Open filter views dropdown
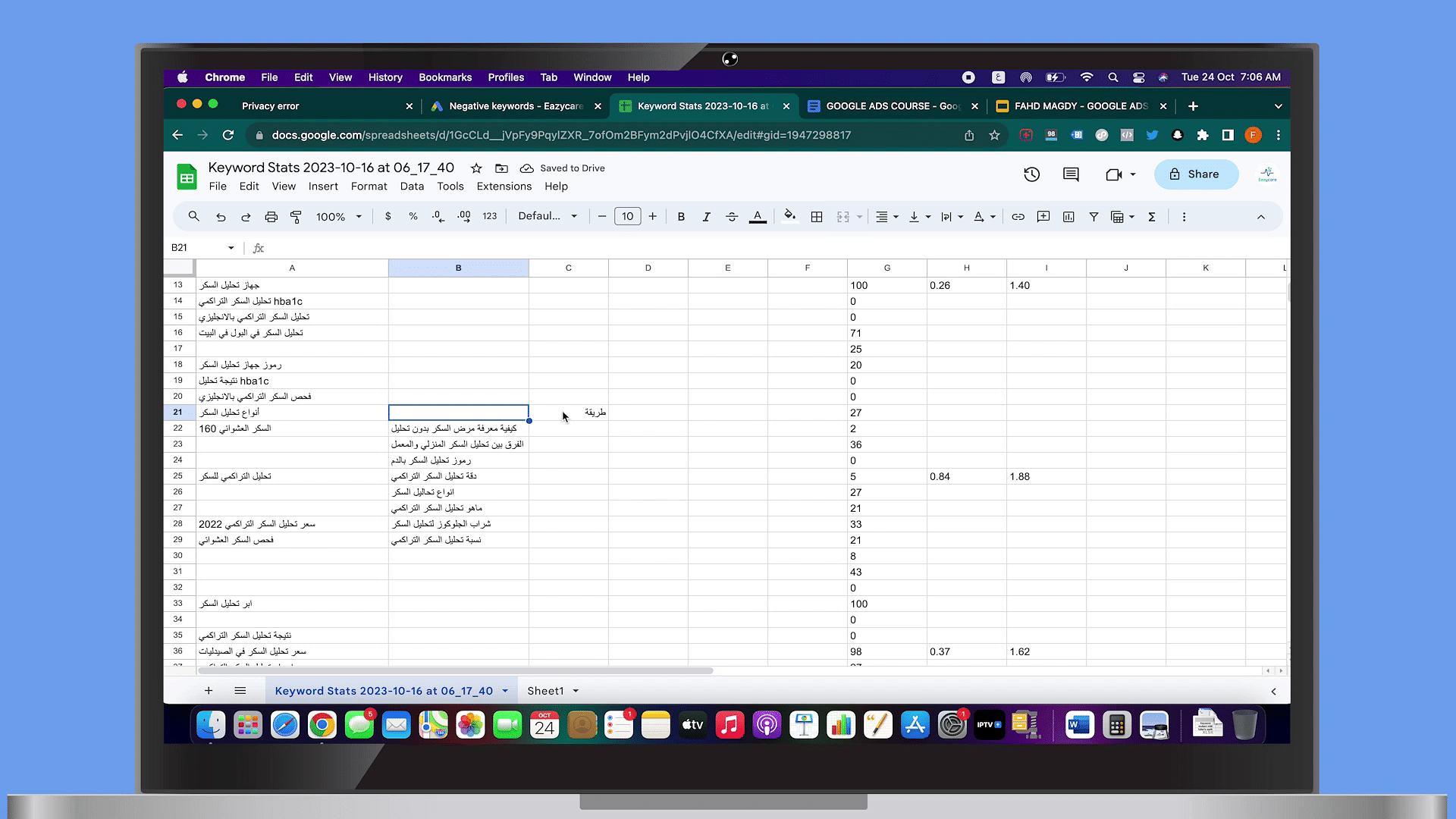This screenshot has height=819, width=1456. 1122,217
